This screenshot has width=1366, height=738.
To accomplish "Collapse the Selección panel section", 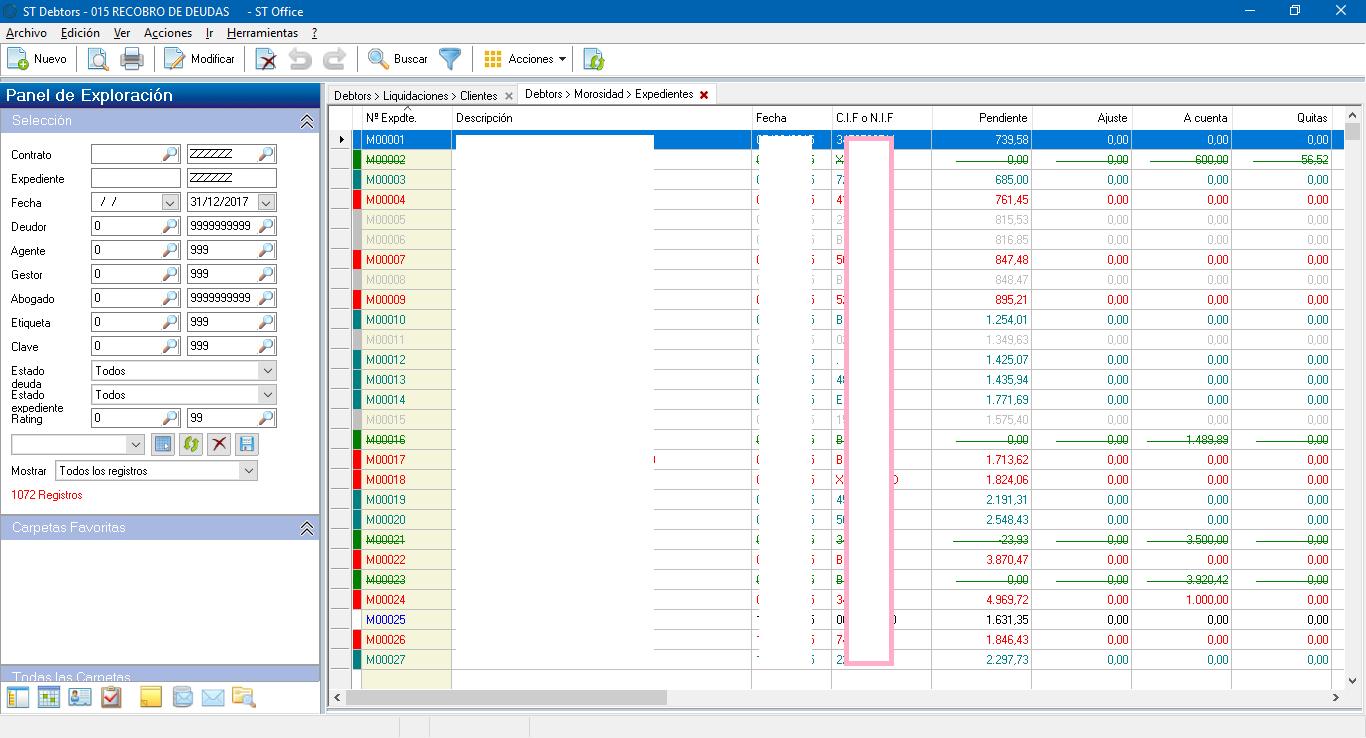I will 307,121.
